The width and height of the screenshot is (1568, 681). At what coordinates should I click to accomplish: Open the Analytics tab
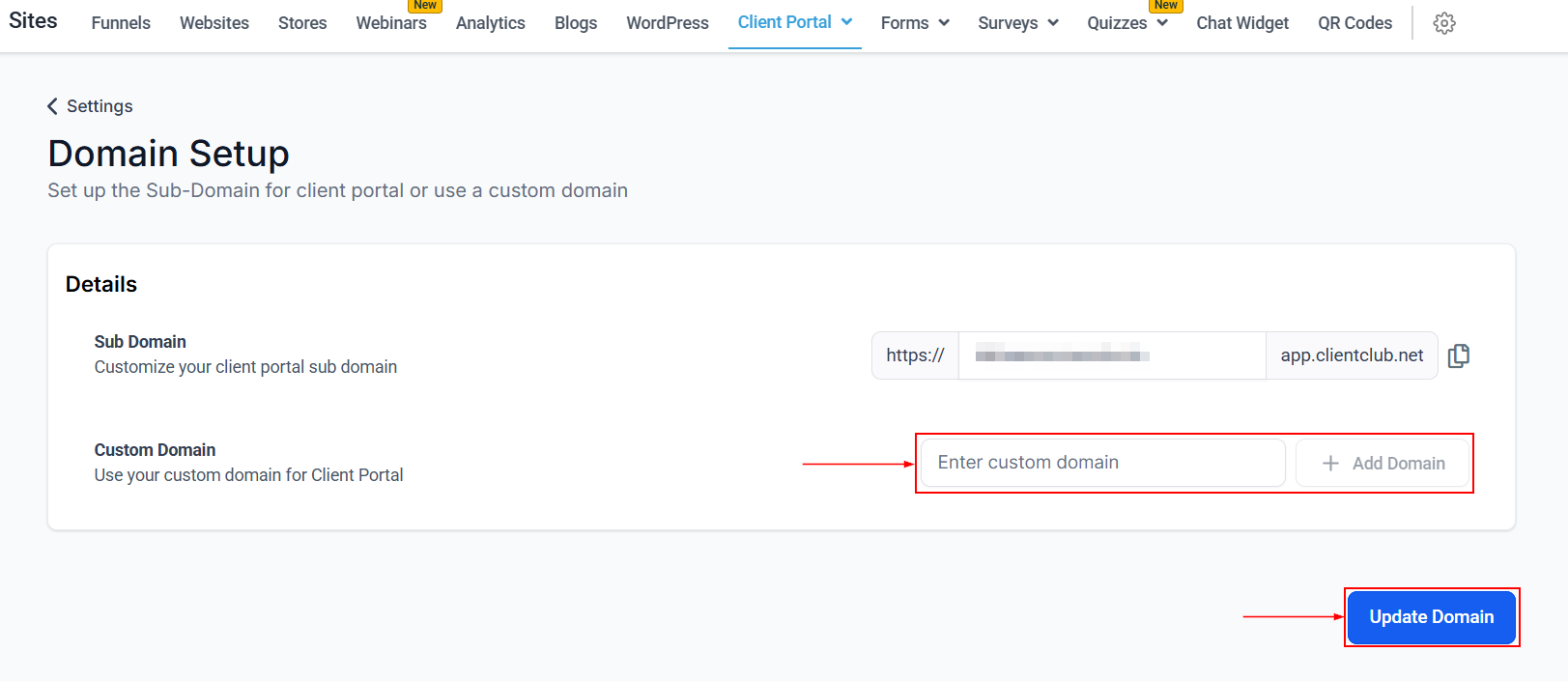pos(491,23)
